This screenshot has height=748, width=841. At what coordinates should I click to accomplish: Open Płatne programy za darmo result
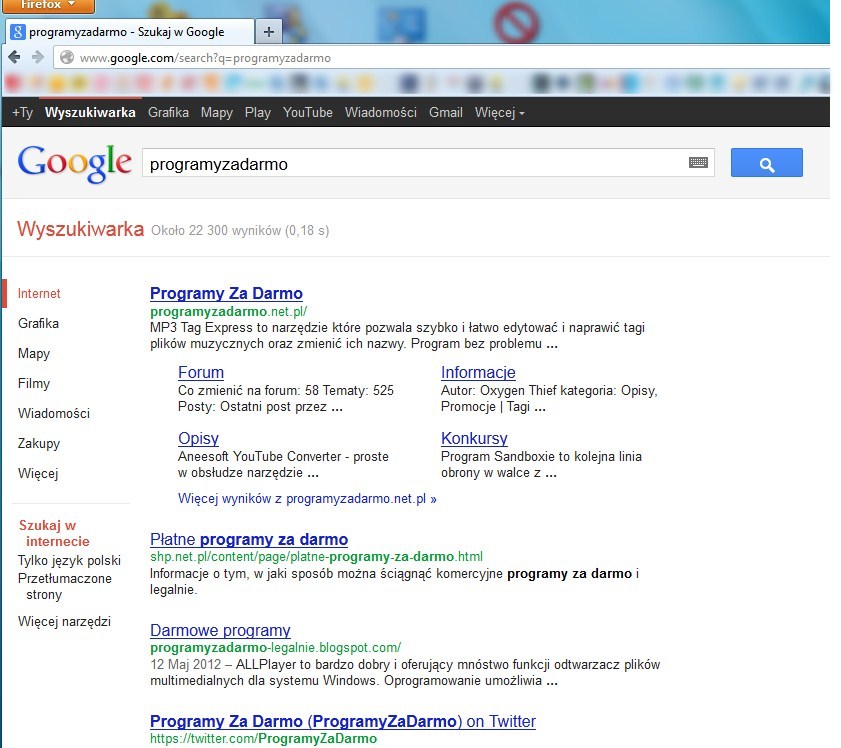click(249, 539)
